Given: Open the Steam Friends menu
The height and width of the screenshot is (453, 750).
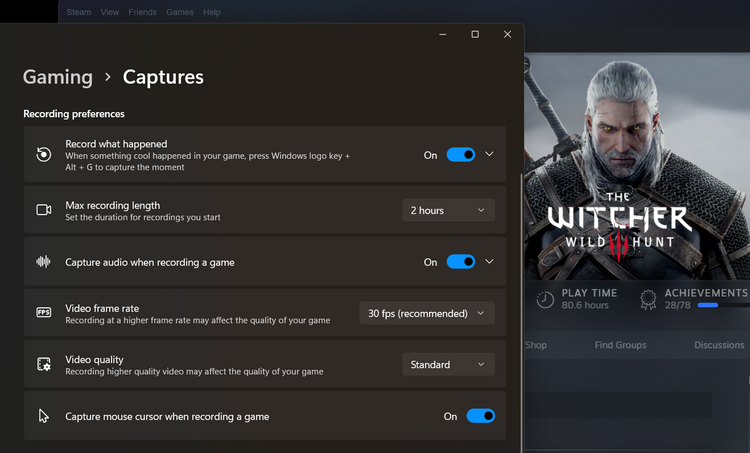Looking at the screenshot, I should [x=143, y=12].
